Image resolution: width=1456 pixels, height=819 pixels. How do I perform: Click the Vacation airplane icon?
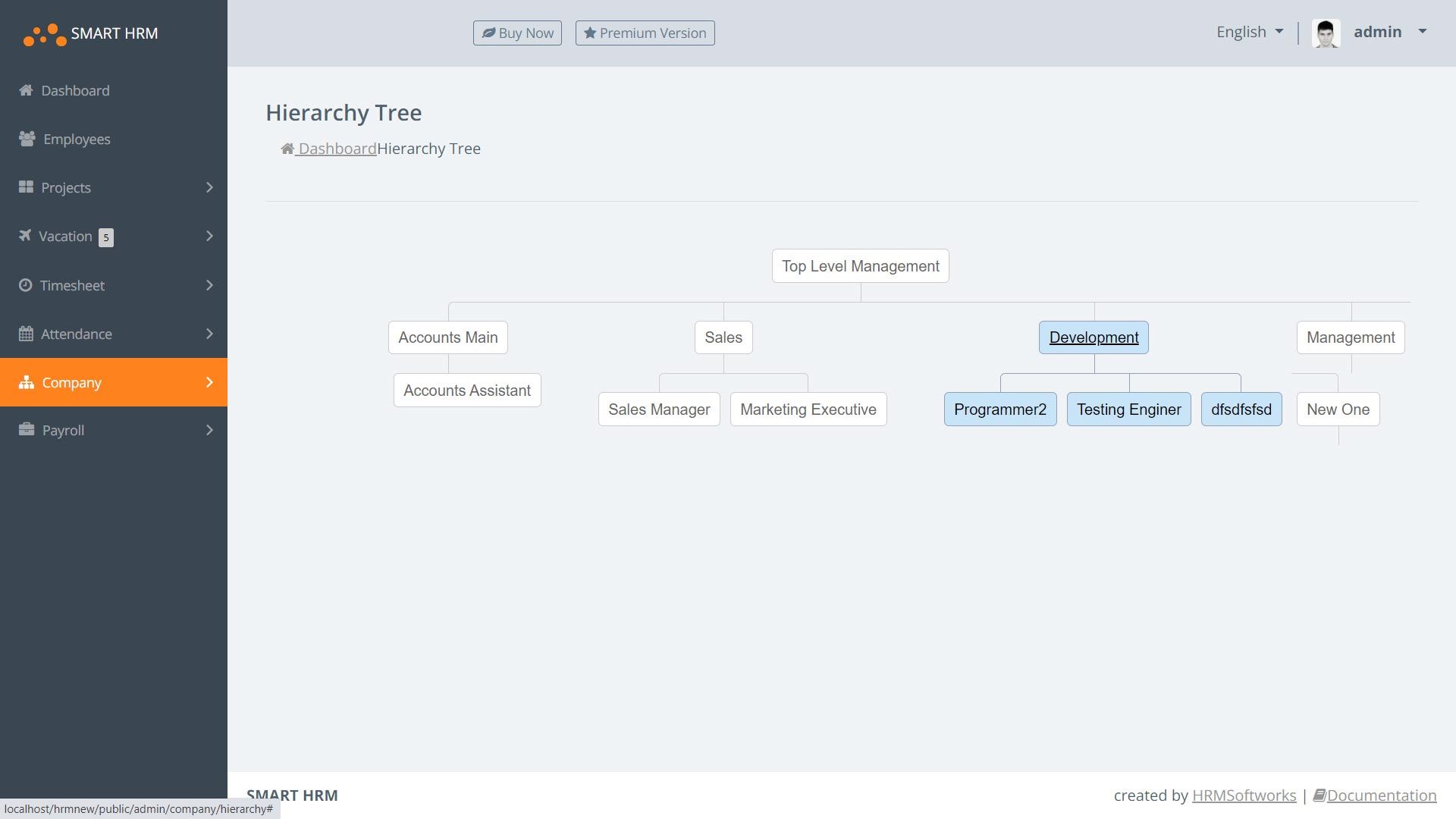25,236
